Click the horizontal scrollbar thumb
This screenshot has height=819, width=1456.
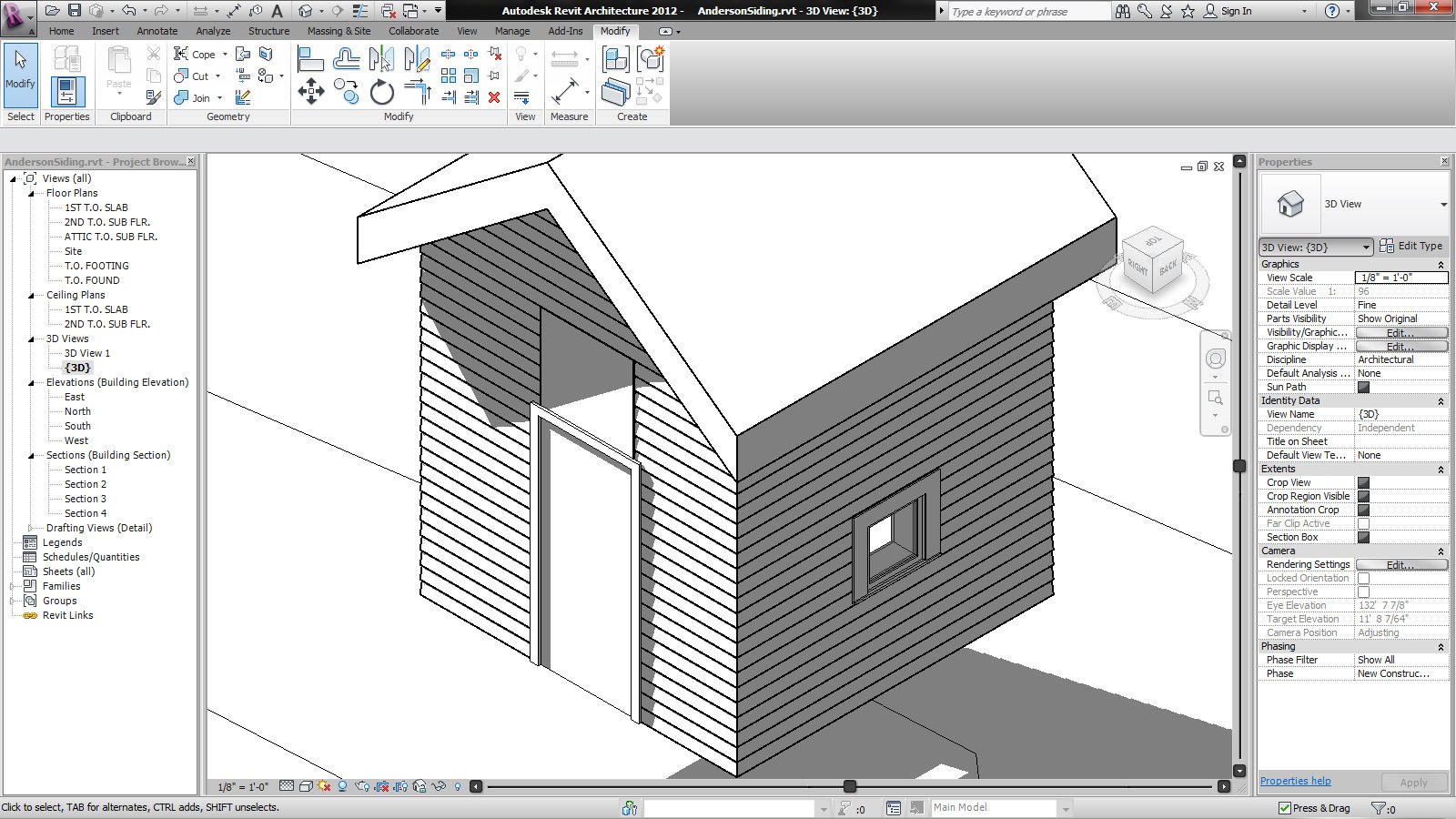click(x=849, y=786)
